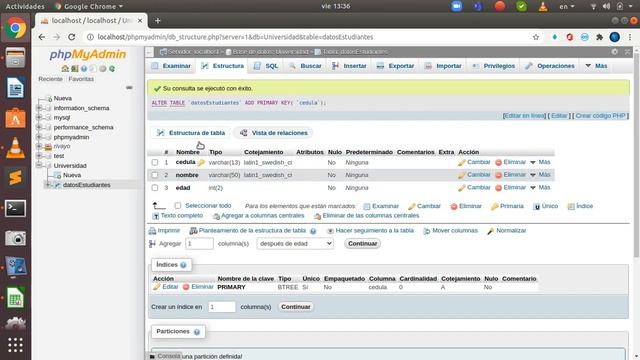The width and height of the screenshot is (640, 360).
Task: Open Más dropdown for edad row
Action: click(x=540, y=188)
